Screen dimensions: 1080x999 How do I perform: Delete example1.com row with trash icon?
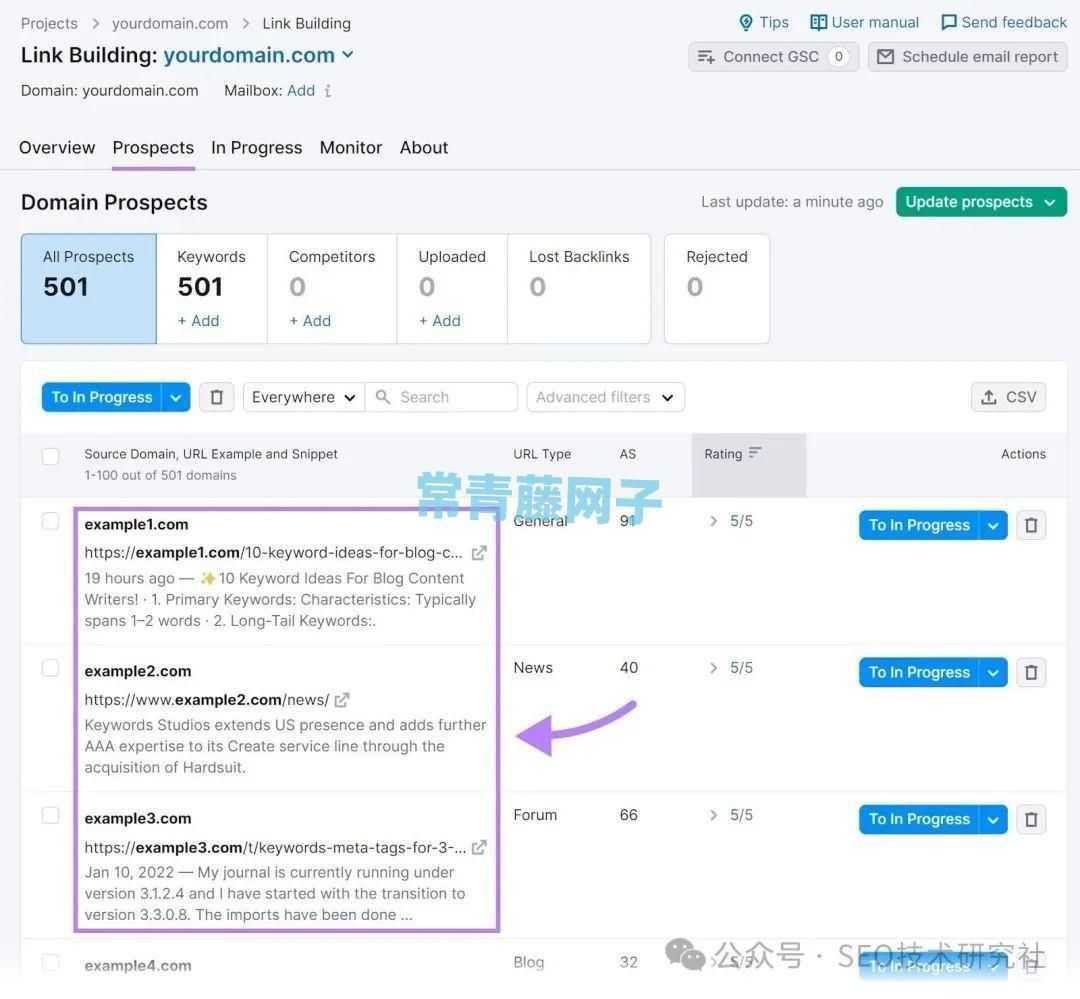point(1031,526)
